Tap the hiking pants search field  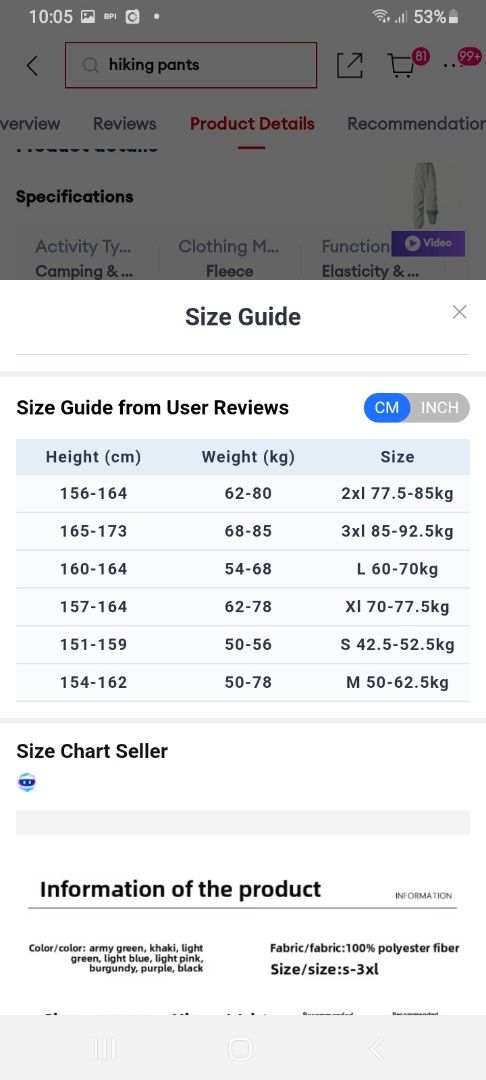pos(191,65)
